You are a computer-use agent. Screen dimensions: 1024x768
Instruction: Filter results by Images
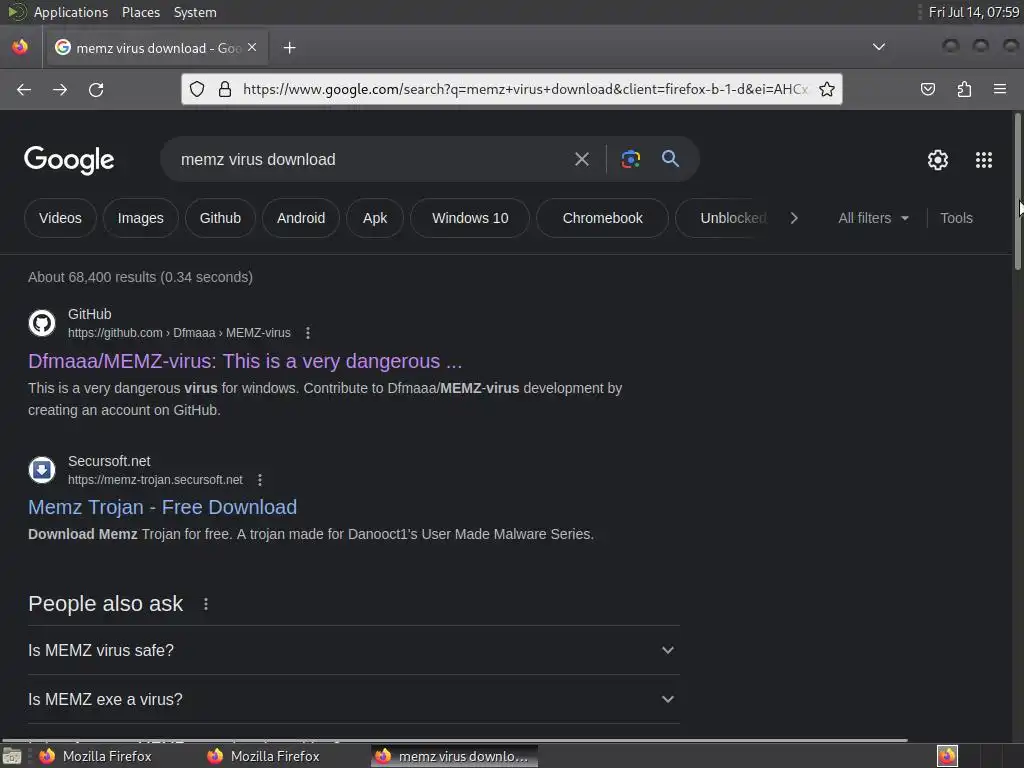(x=140, y=218)
